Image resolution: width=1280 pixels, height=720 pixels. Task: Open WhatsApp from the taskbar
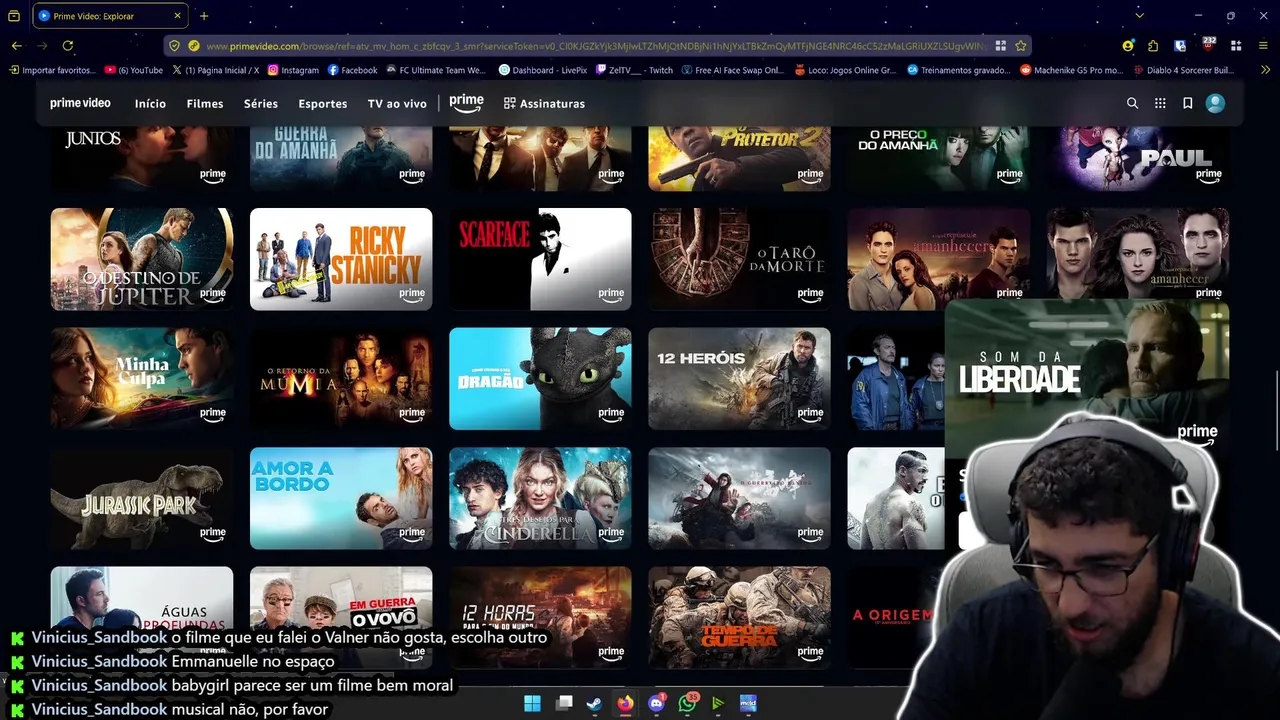687,704
